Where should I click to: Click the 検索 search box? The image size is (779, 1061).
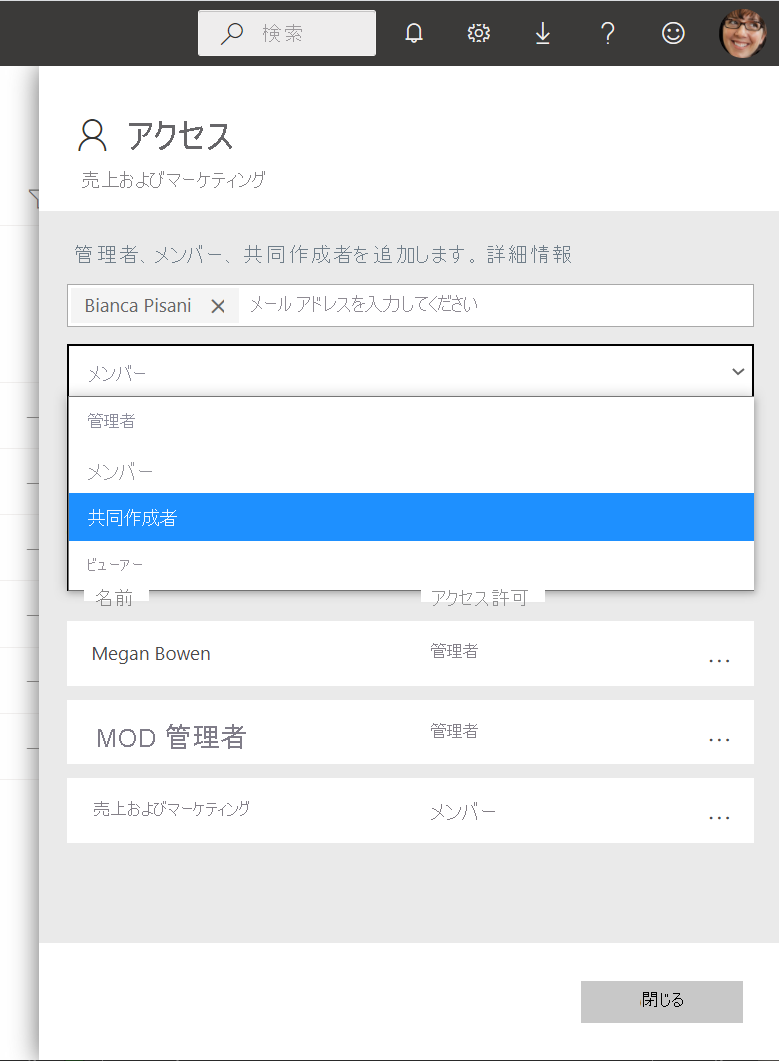click(287, 32)
